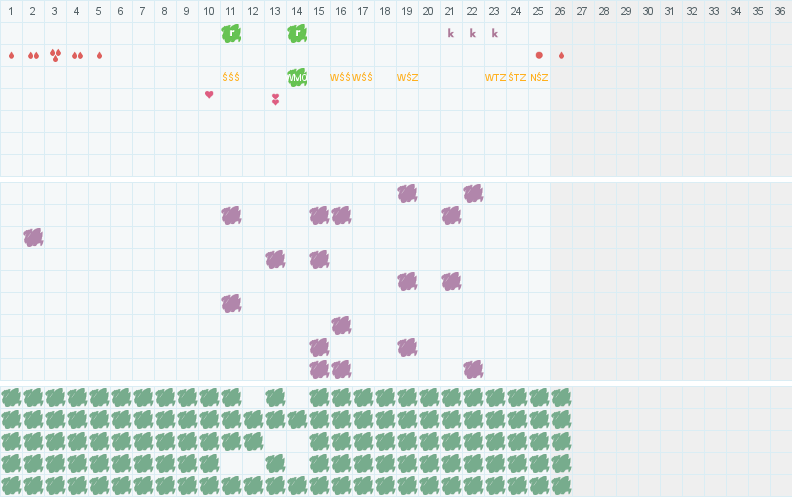Click the purple 'k' marker on day 21
The image size is (792, 497).
point(451,33)
